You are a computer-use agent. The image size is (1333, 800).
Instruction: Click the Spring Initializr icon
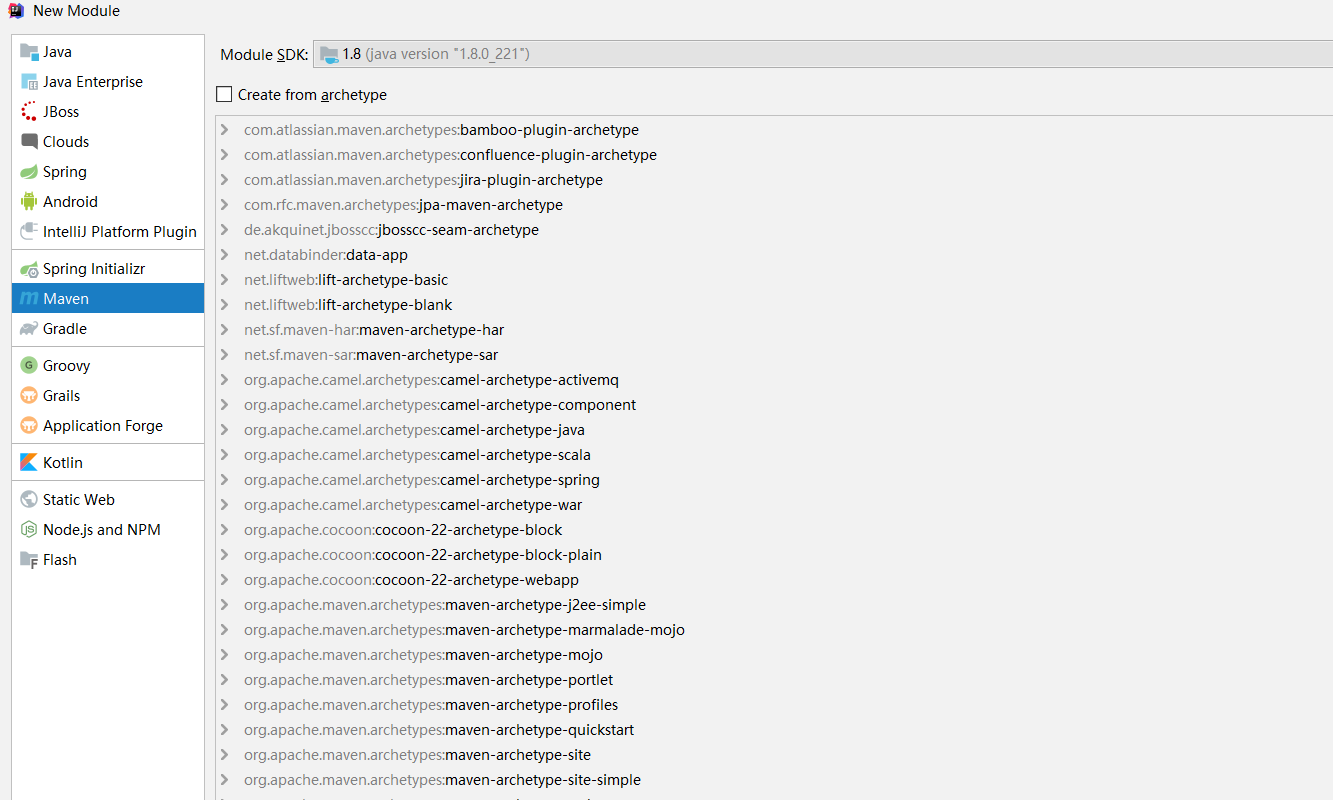[29, 269]
